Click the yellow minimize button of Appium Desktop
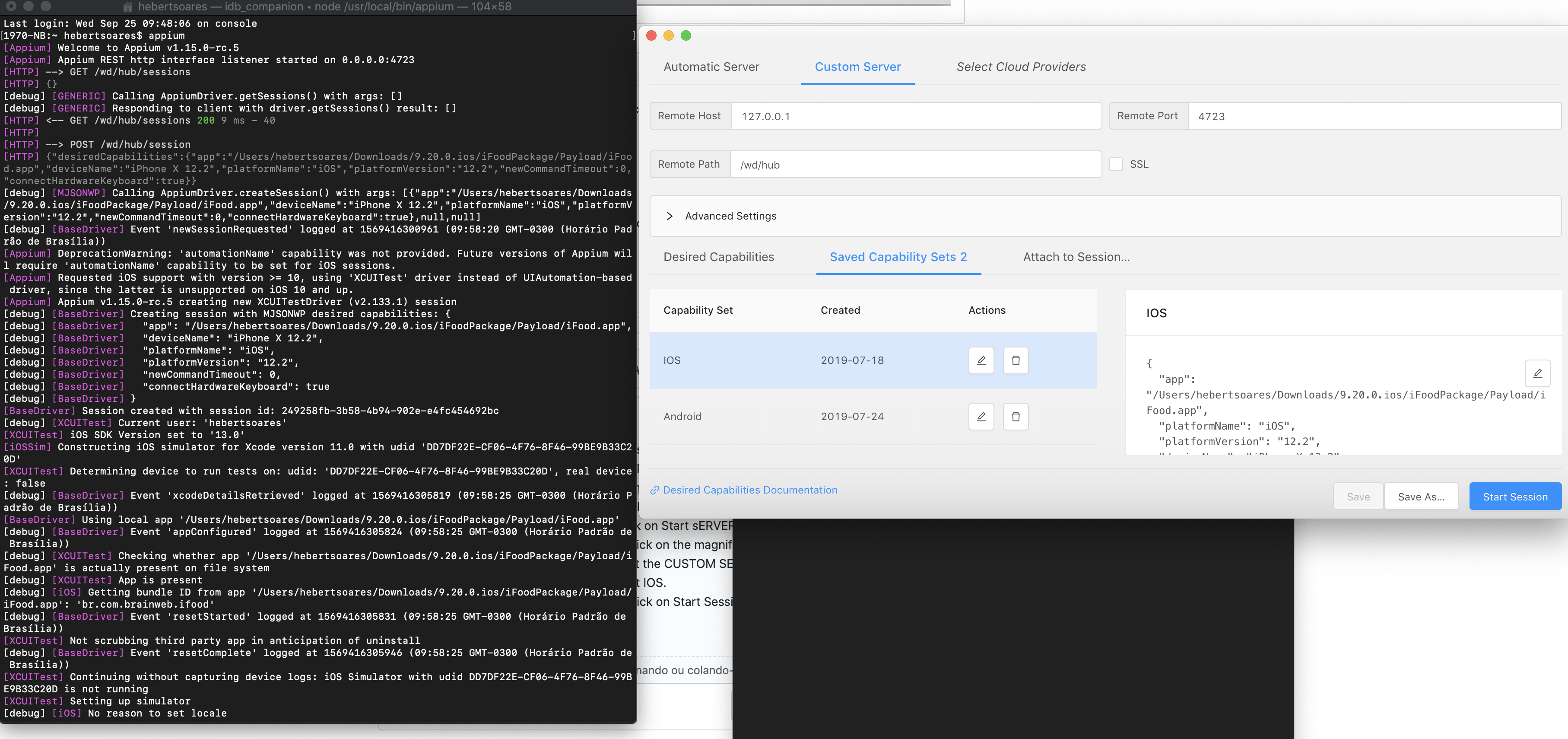 [668, 35]
